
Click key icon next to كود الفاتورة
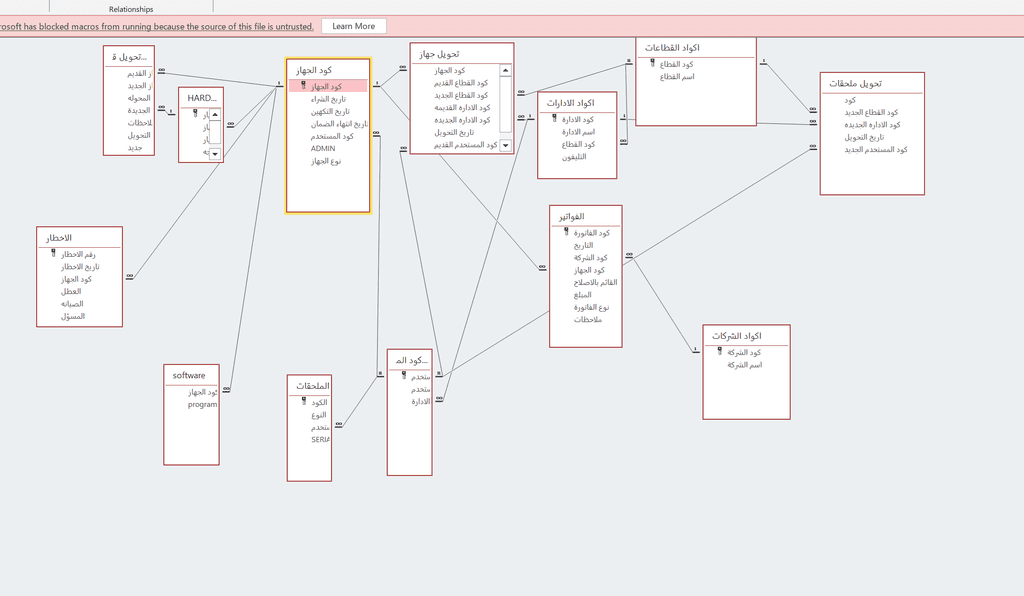click(x=566, y=232)
